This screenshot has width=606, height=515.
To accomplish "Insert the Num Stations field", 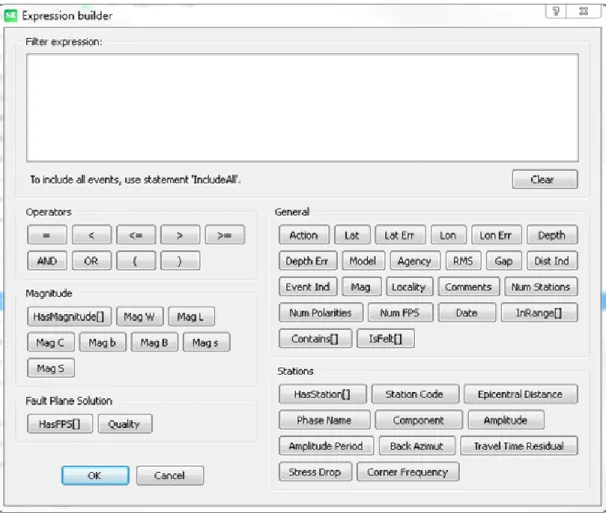I will point(541,287).
